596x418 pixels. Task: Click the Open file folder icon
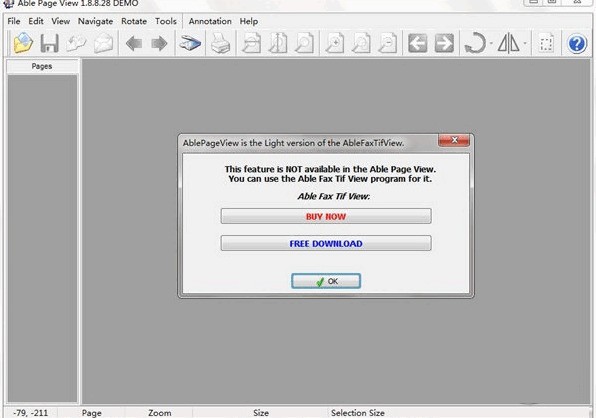click(23, 43)
